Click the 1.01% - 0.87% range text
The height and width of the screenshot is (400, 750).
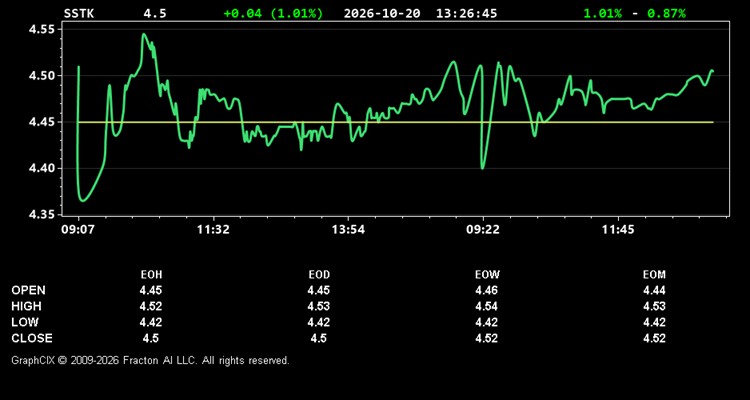click(634, 13)
